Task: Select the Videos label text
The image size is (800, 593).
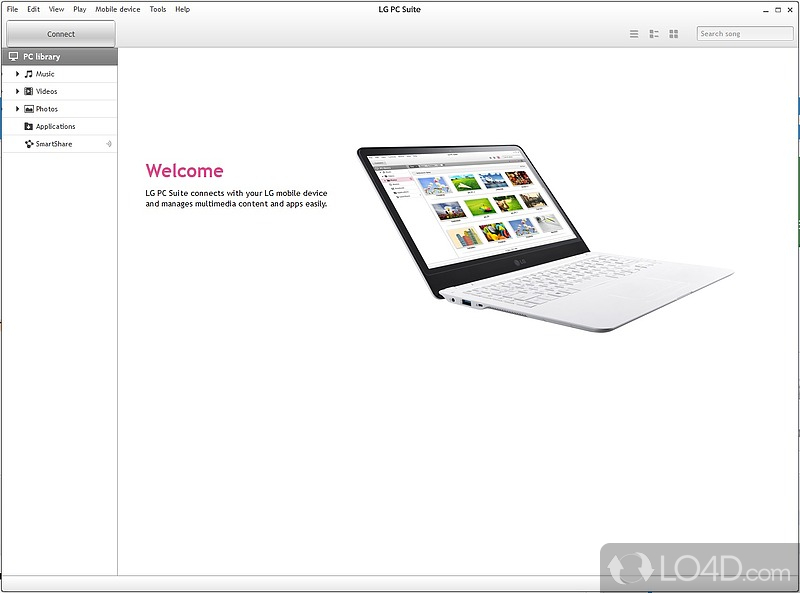Action: click(x=46, y=91)
